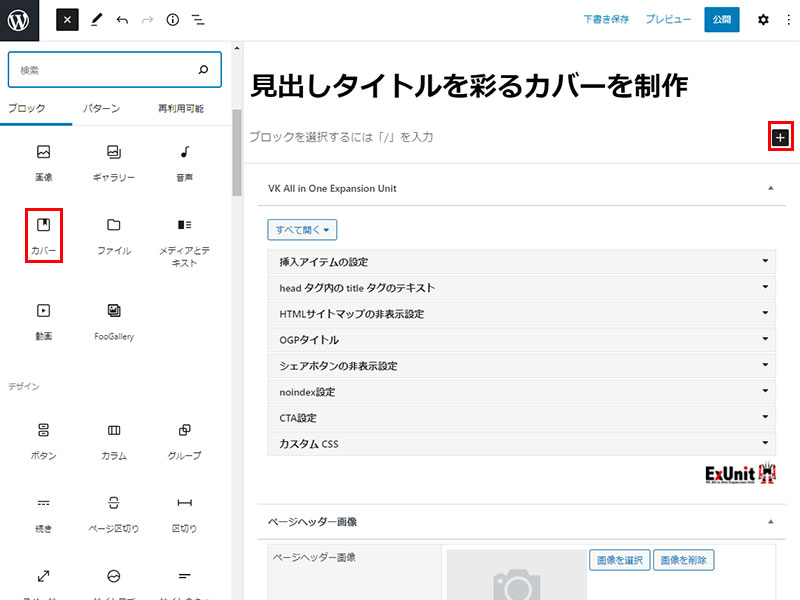Add the Audio (音声) block

tap(184, 162)
